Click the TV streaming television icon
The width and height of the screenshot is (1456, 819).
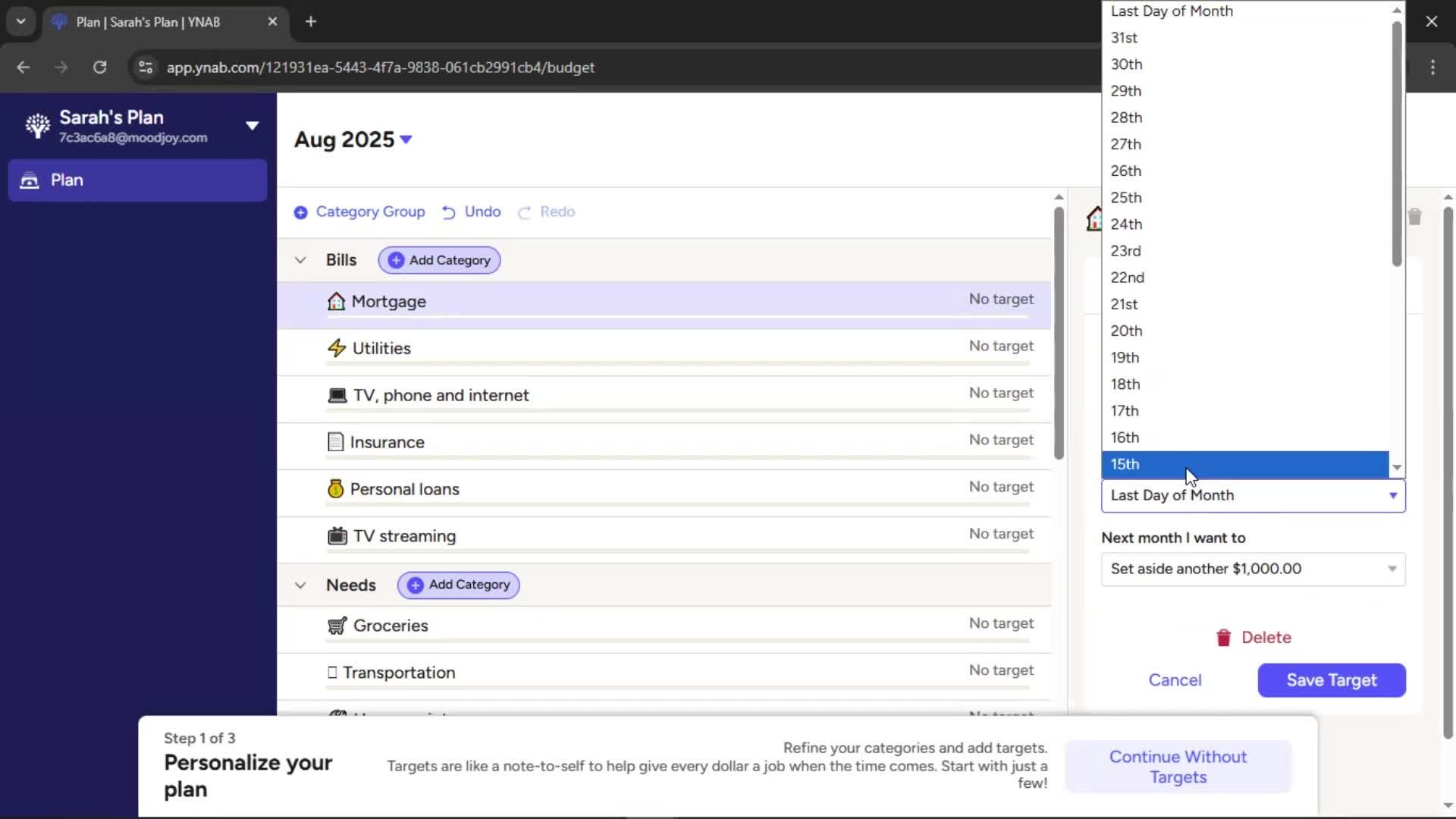(x=337, y=536)
